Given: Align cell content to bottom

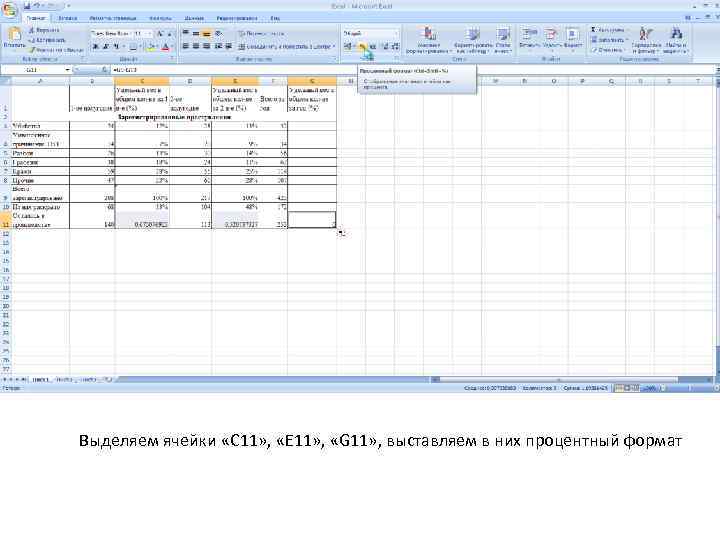Looking at the screenshot, I should click(x=206, y=34).
